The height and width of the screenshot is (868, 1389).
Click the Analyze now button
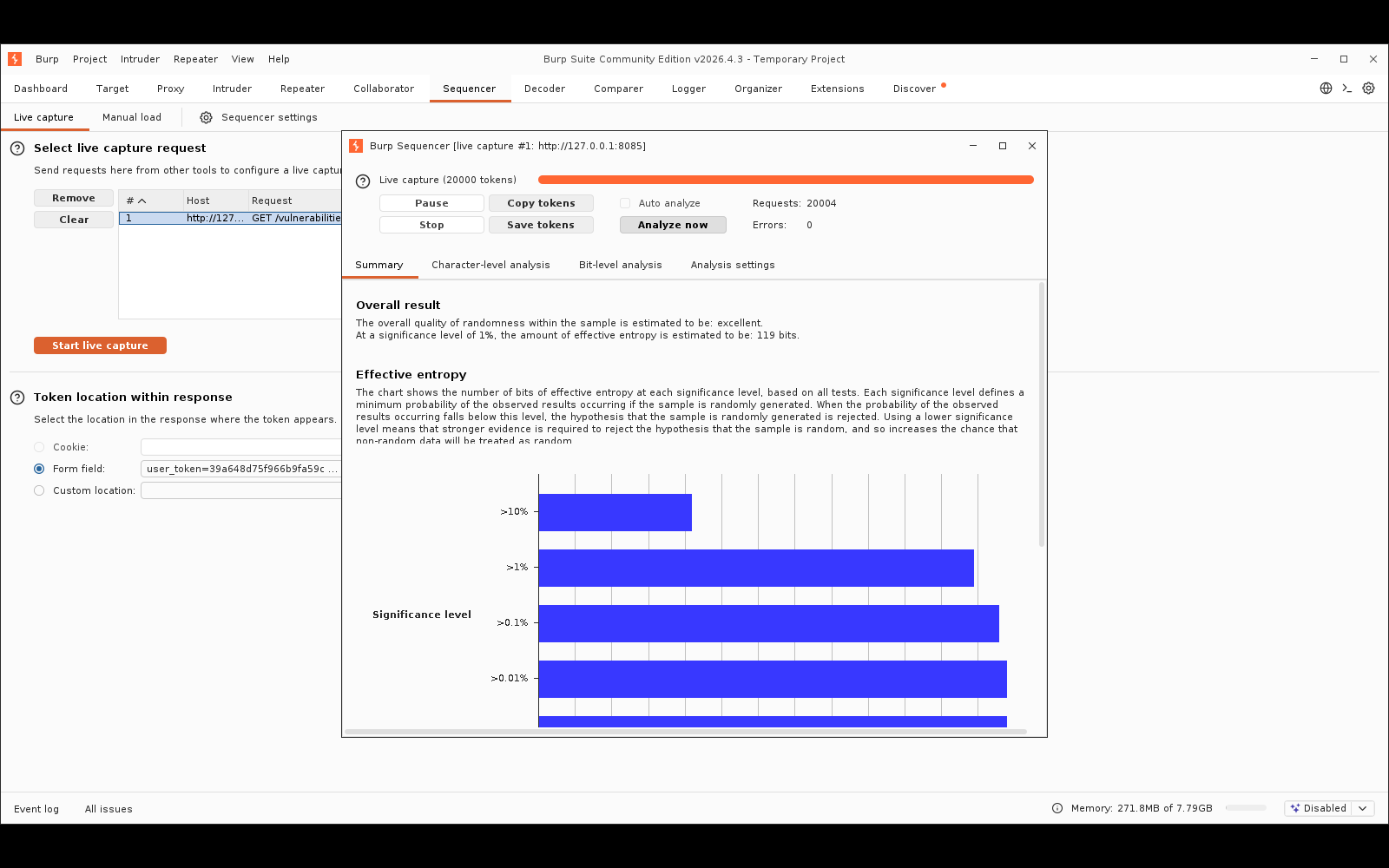[x=673, y=225]
